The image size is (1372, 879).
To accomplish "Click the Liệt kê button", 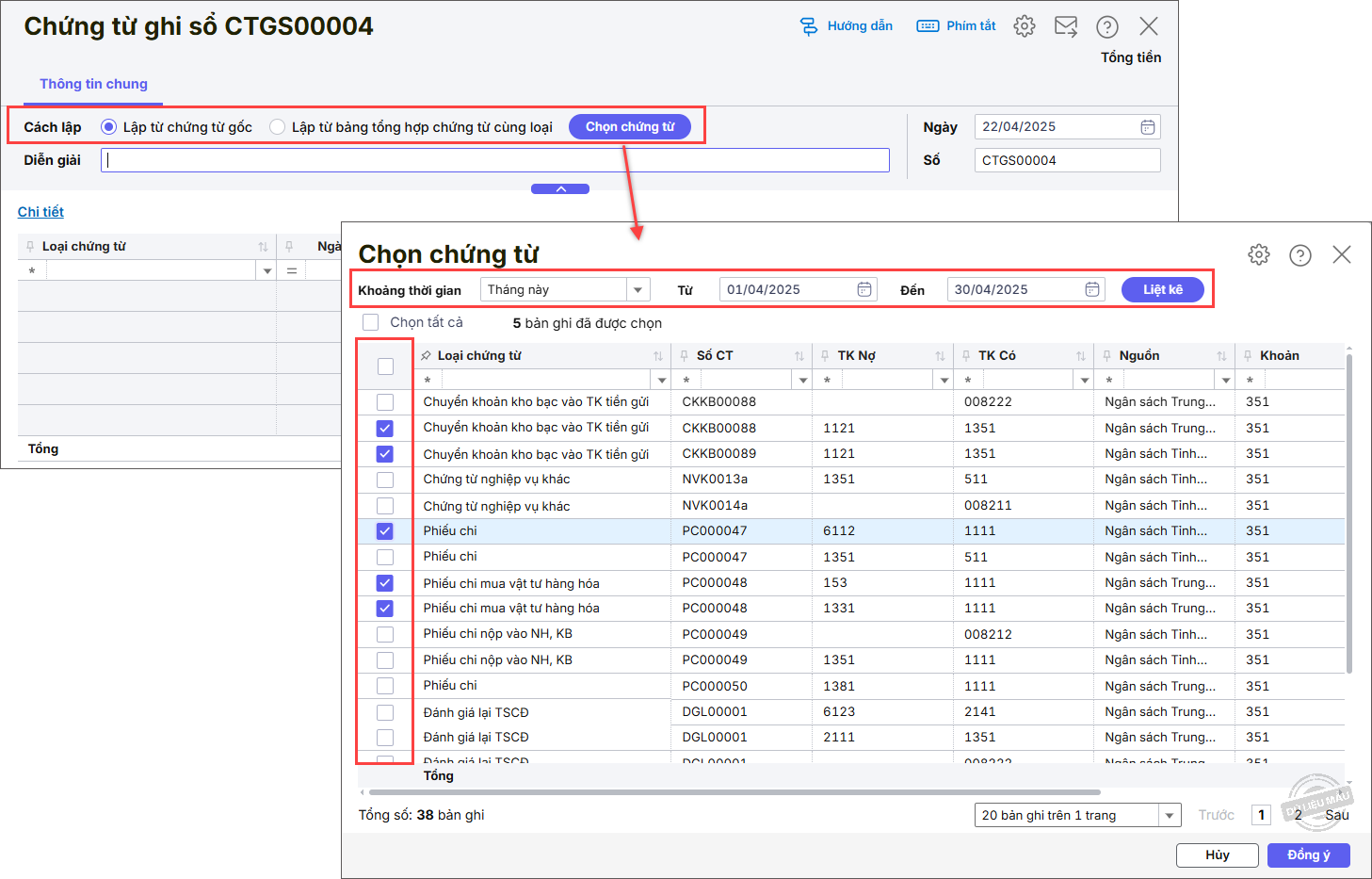I will click(1162, 290).
